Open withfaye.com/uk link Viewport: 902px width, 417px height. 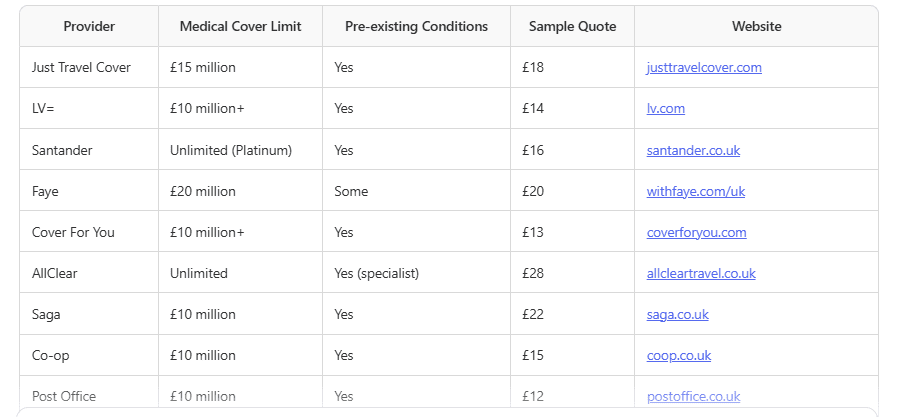pos(688,191)
